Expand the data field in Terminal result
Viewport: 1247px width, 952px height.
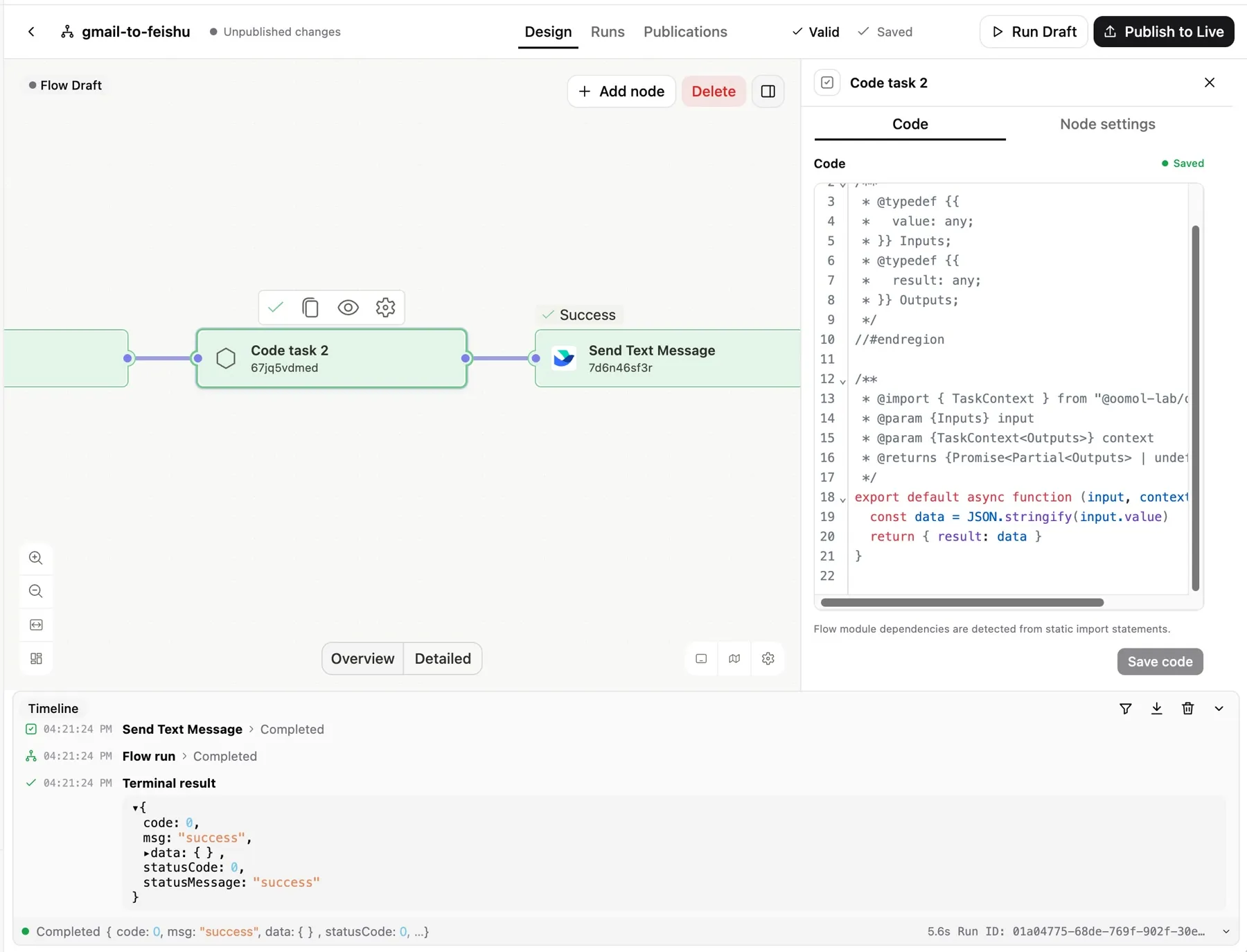click(146, 853)
